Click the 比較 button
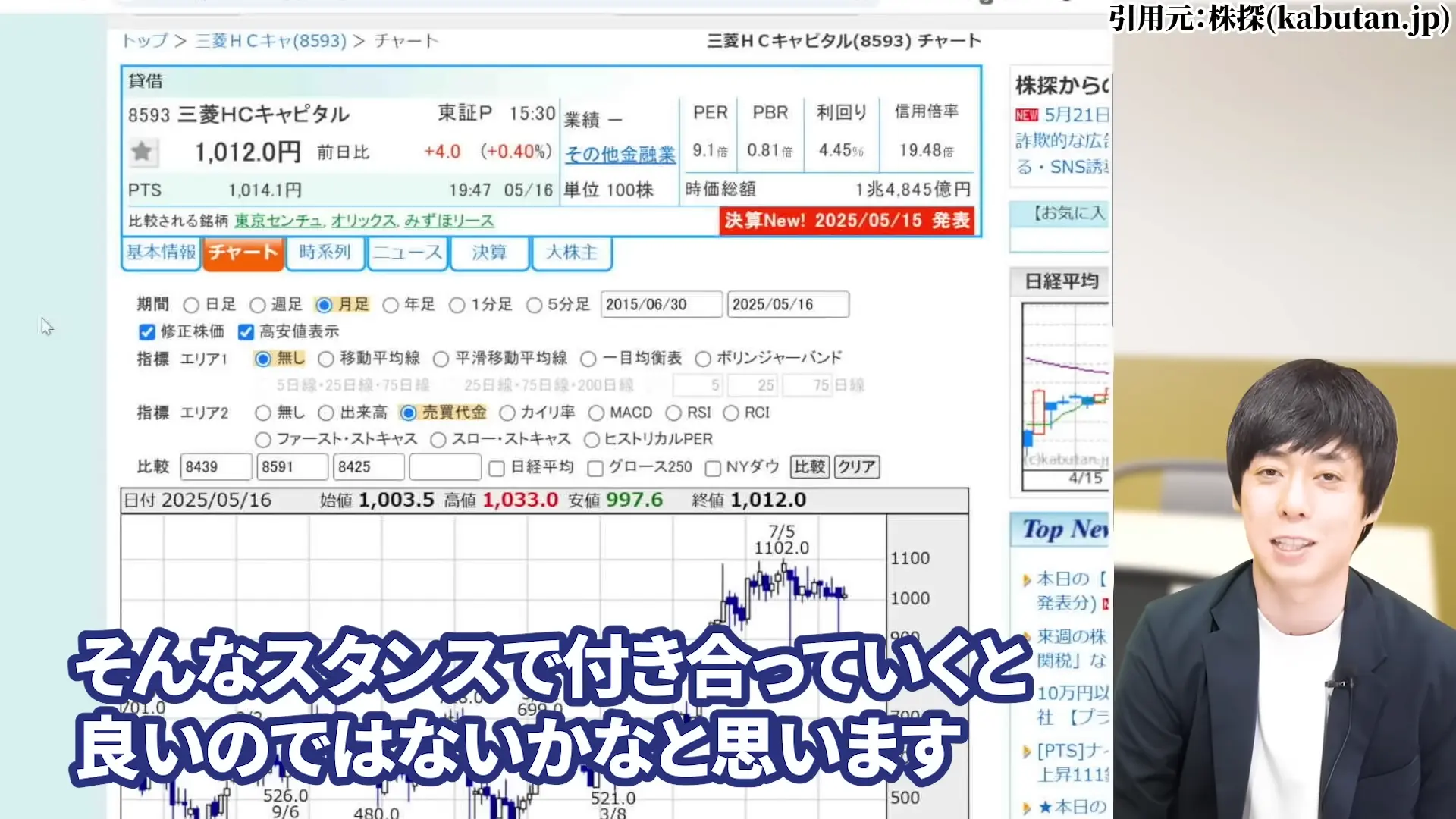This screenshot has width=1456, height=819. (810, 467)
